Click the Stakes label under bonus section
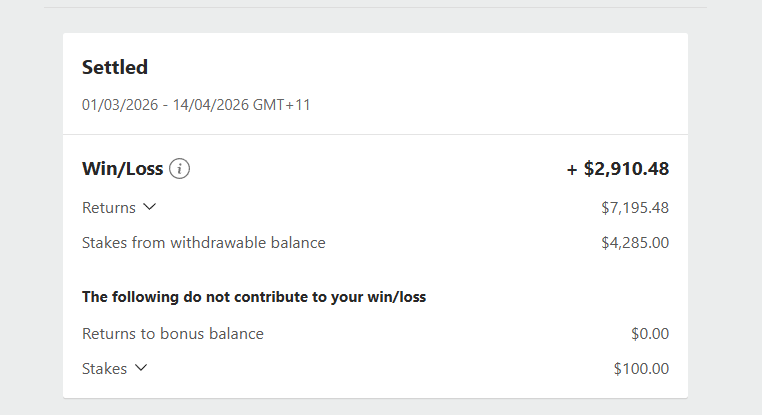 (x=105, y=368)
